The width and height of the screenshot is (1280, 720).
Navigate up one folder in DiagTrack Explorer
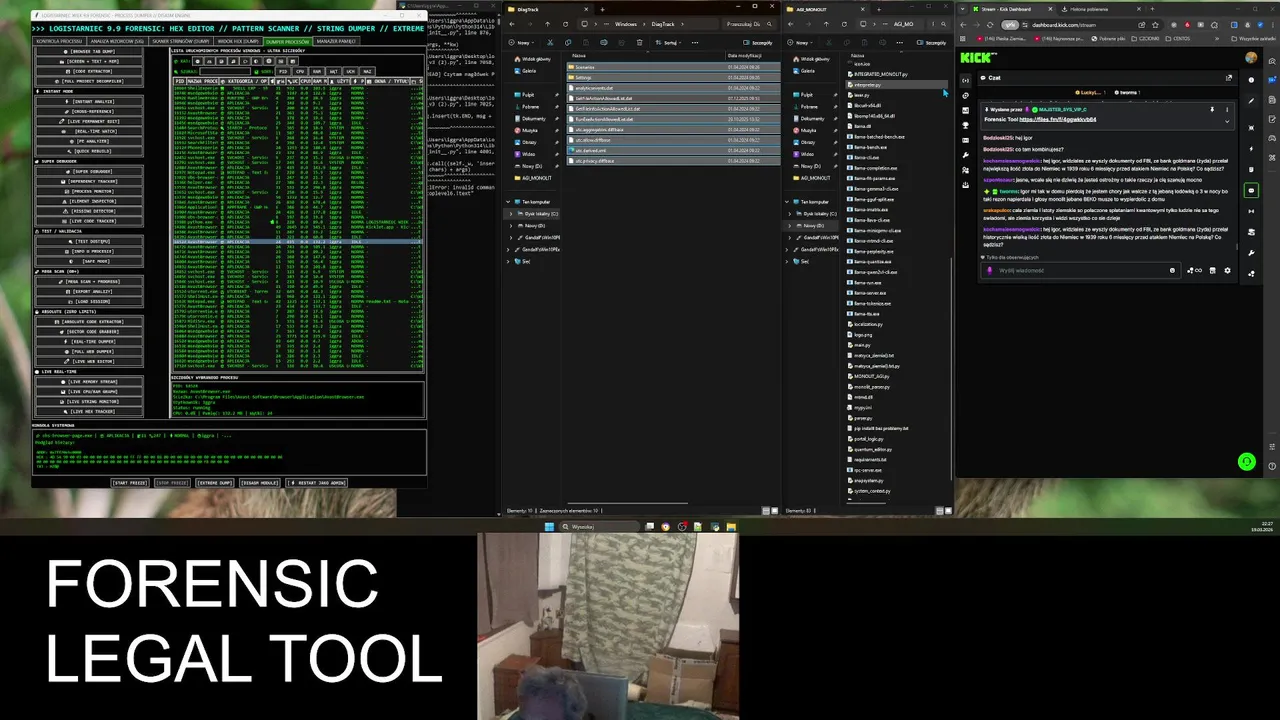click(x=547, y=24)
